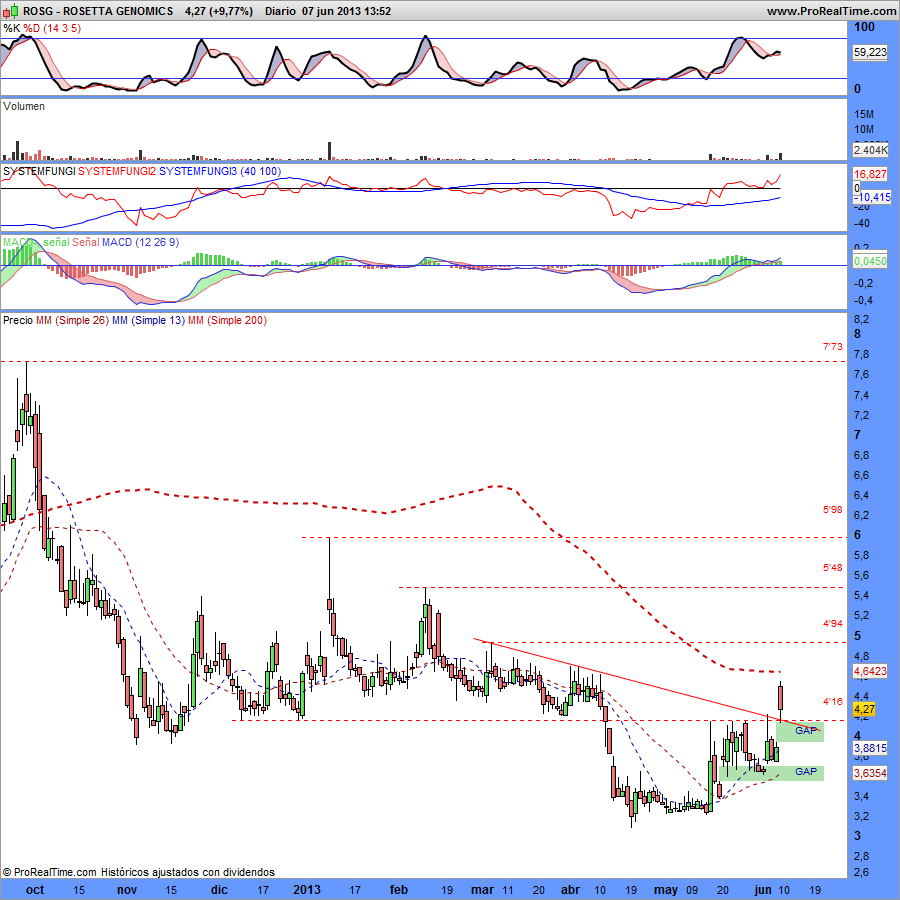Click the oct month on date axis
900x900 pixels.
(35, 890)
